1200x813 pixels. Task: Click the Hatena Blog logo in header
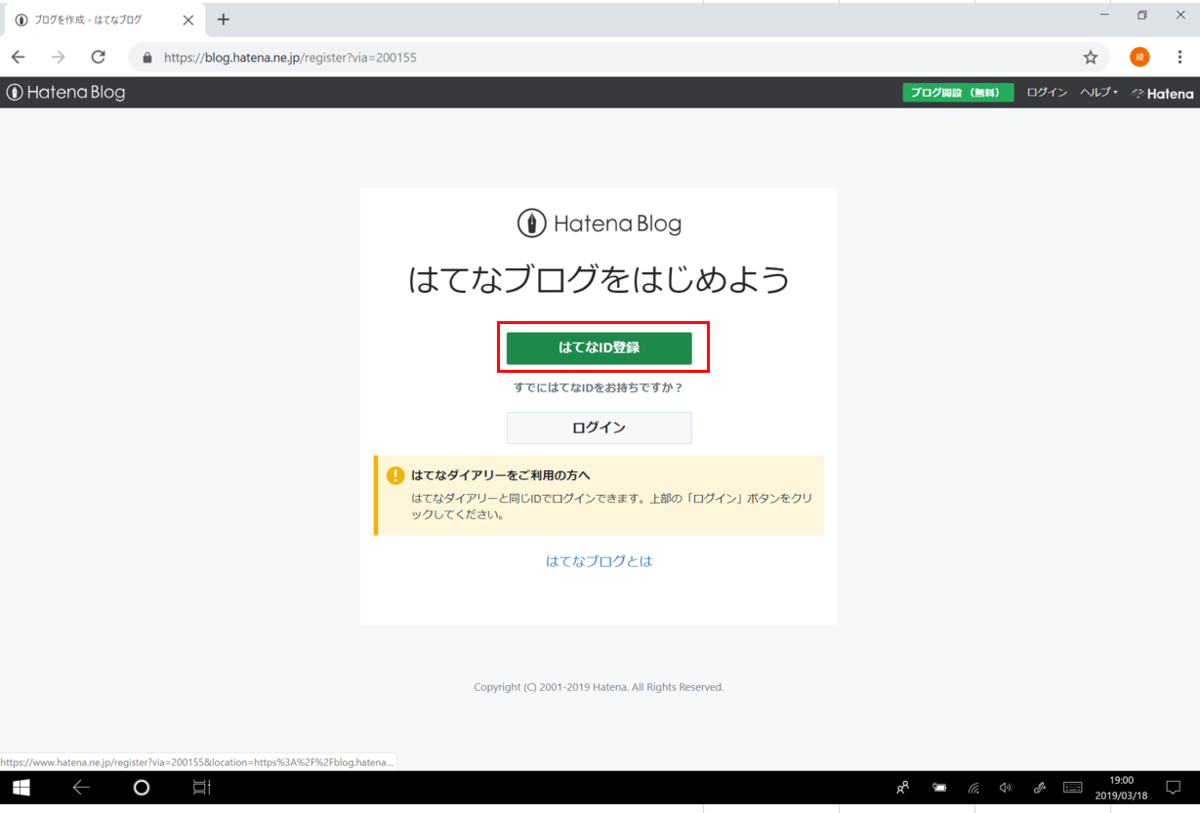pyautogui.click(x=66, y=92)
